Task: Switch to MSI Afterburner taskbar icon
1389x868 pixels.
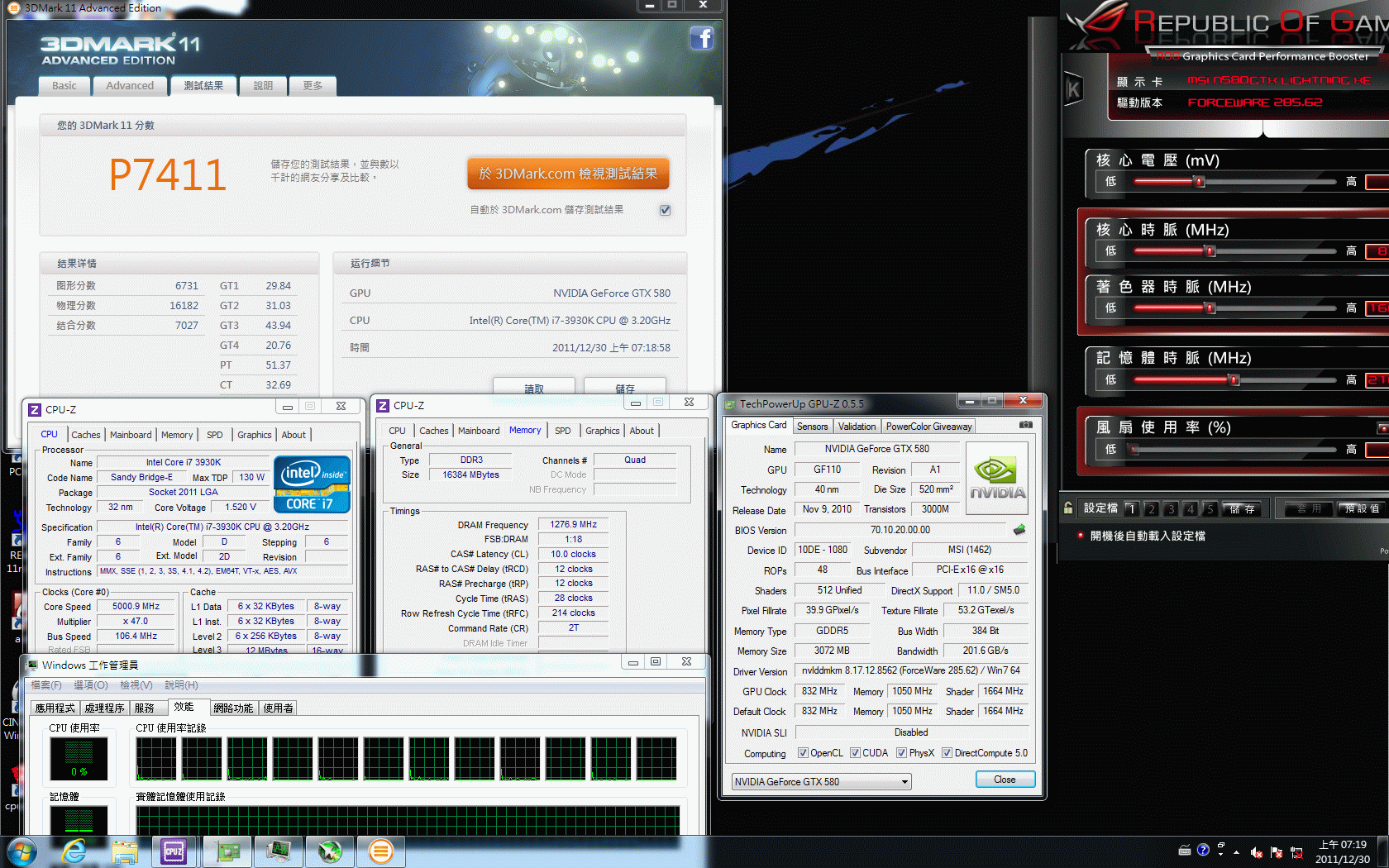Action: click(329, 851)
